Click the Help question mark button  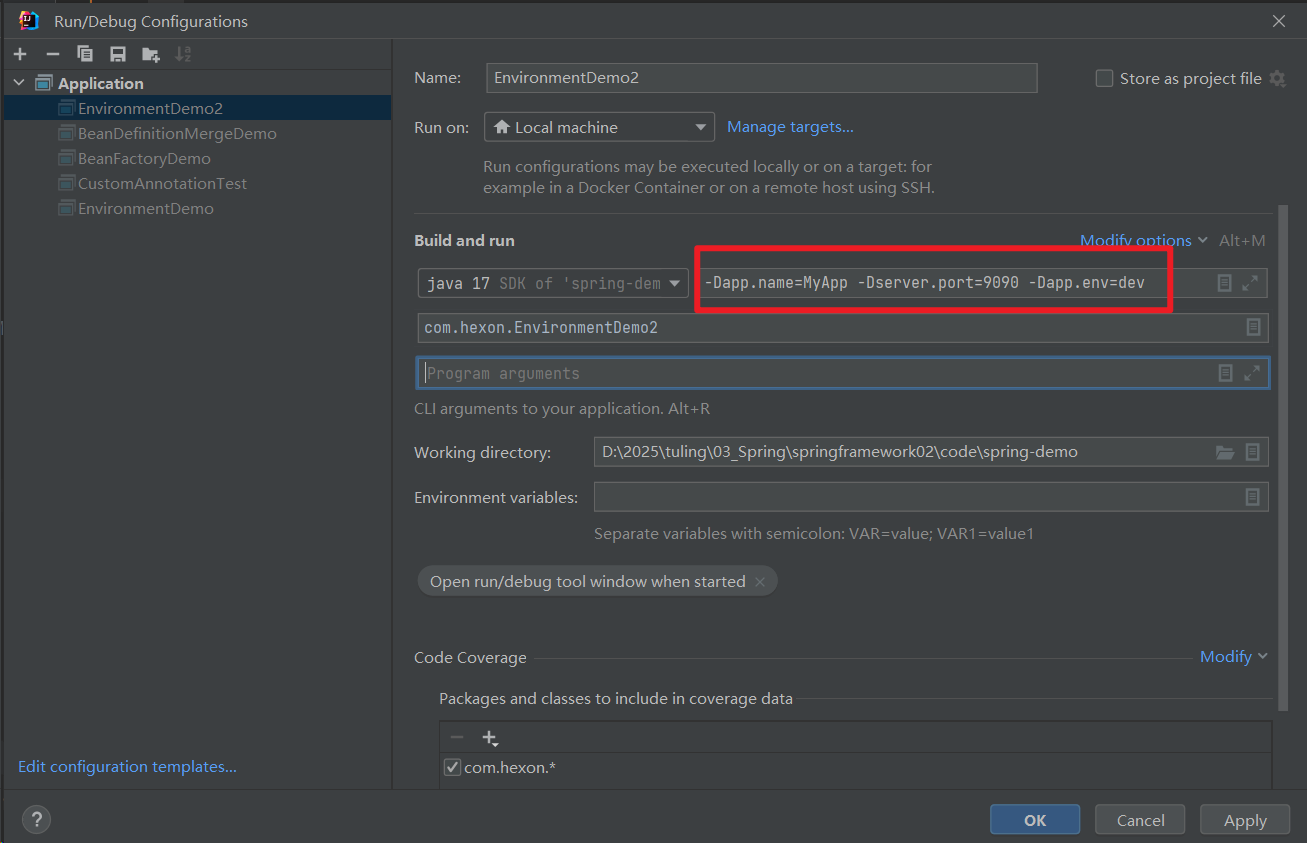[x=36, y=820]
